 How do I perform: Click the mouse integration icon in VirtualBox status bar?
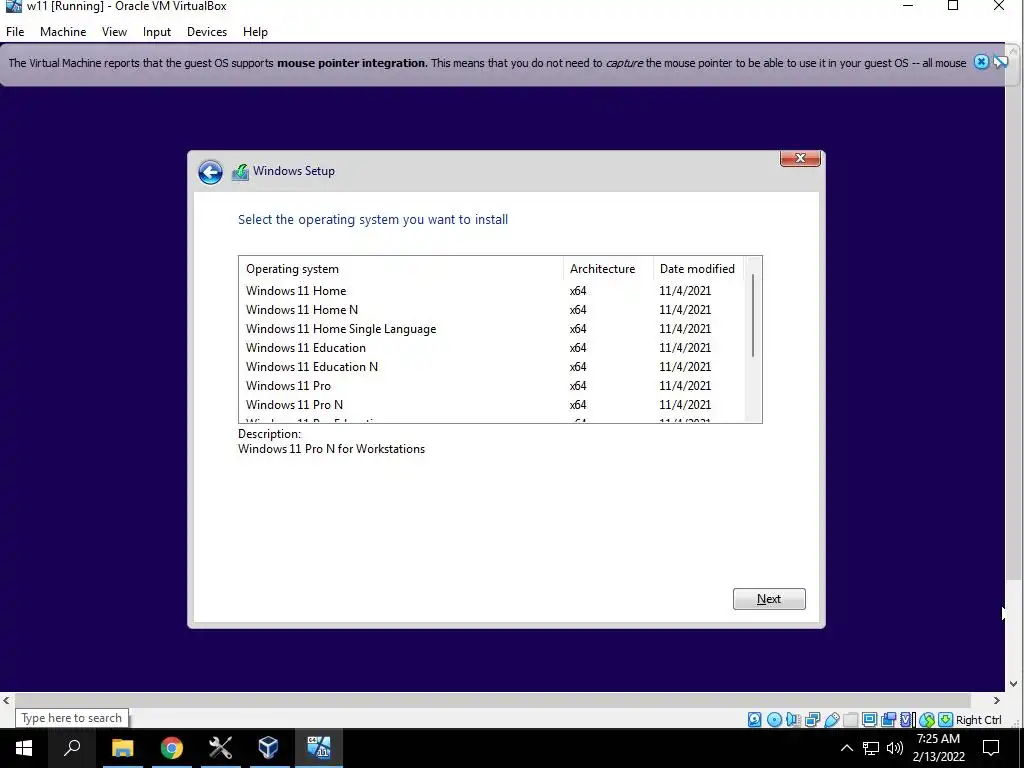[x=927, y=720]
